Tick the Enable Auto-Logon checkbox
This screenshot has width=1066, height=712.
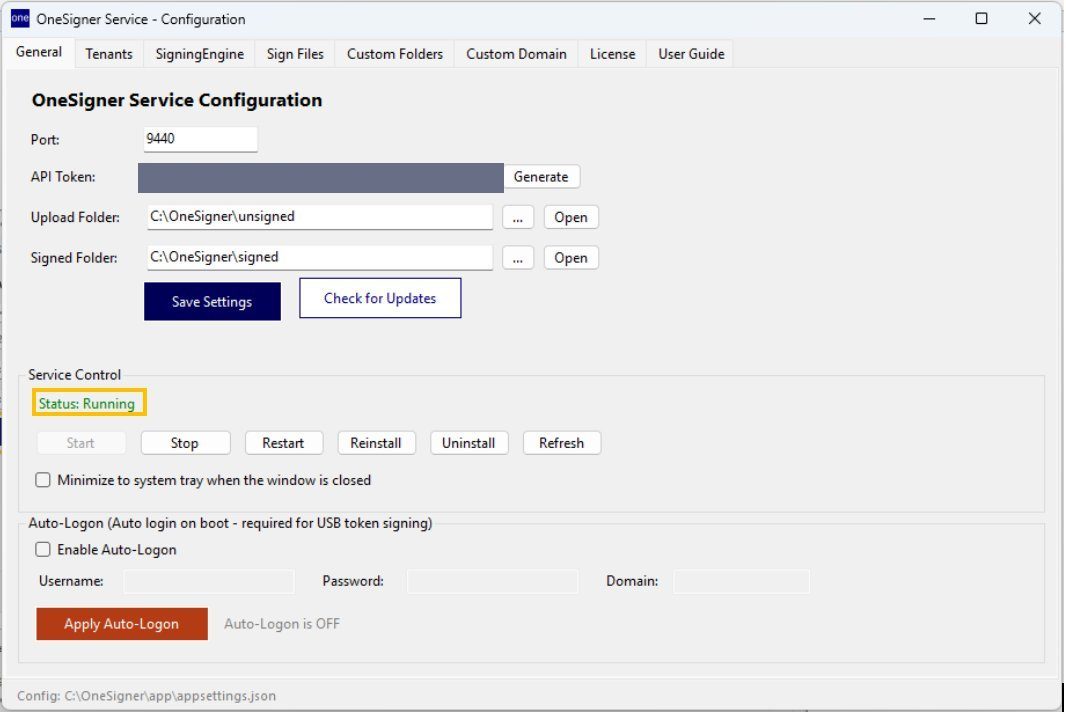coord(43,549)
